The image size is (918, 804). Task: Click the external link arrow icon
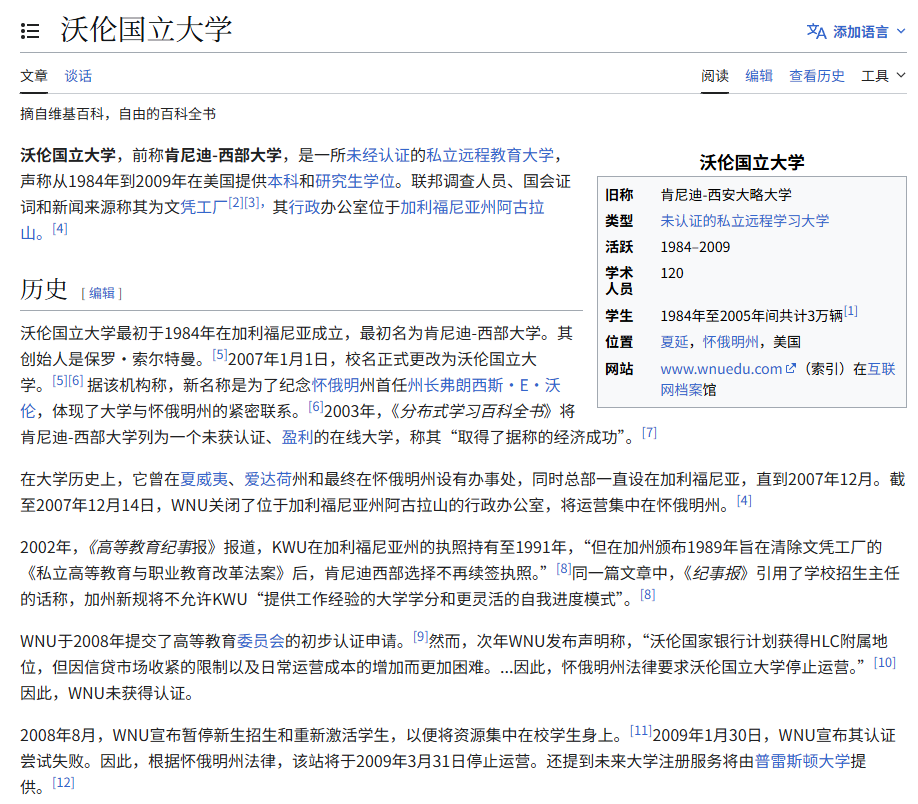(x=790, y=369)
